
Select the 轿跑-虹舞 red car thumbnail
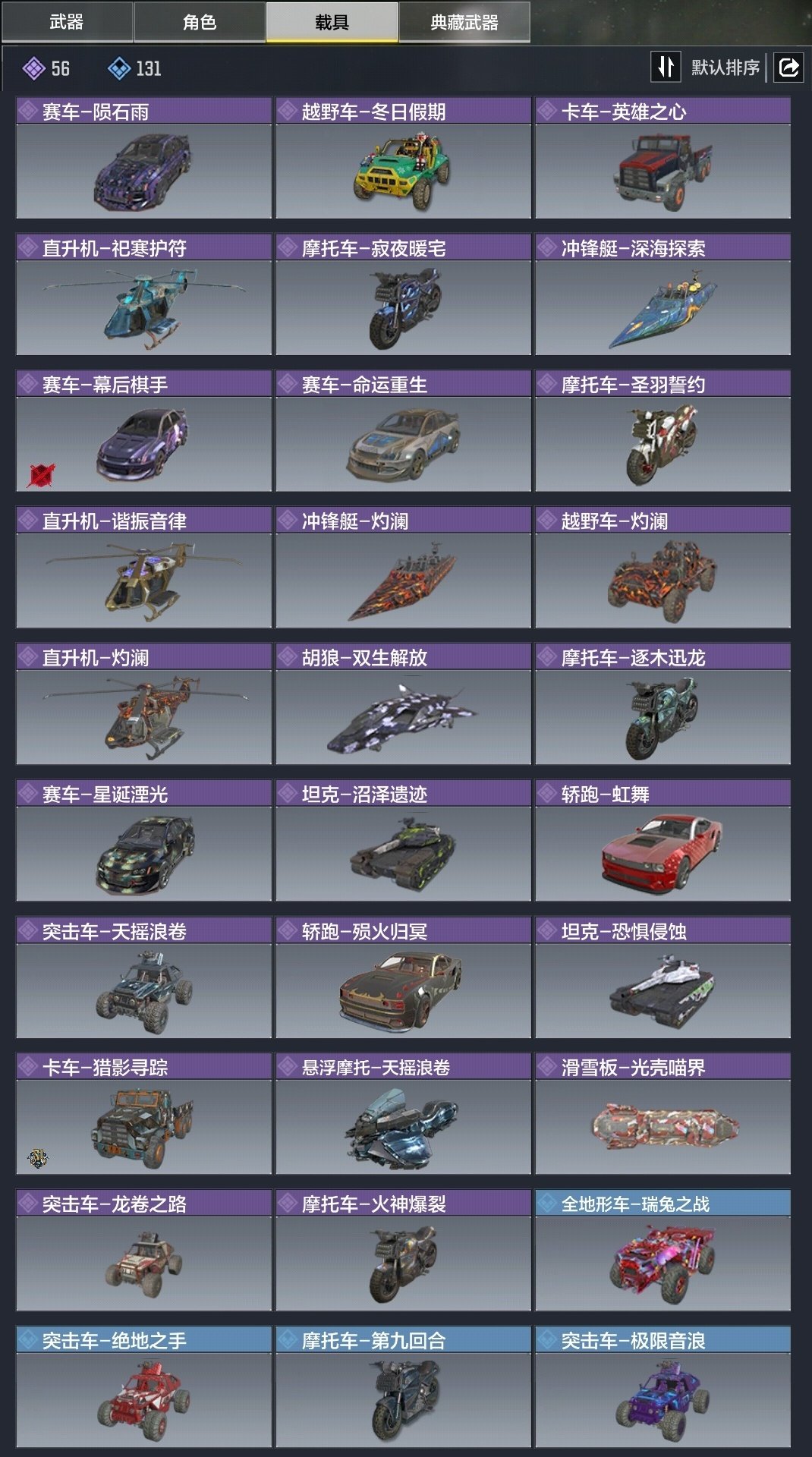tap(663, 854)
